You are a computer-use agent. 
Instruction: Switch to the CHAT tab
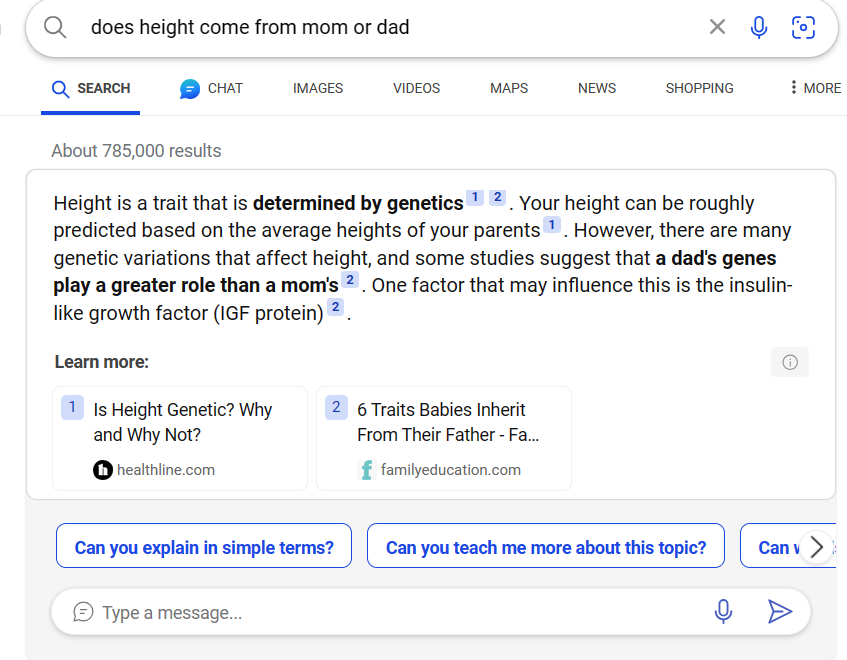coord(211,89)
